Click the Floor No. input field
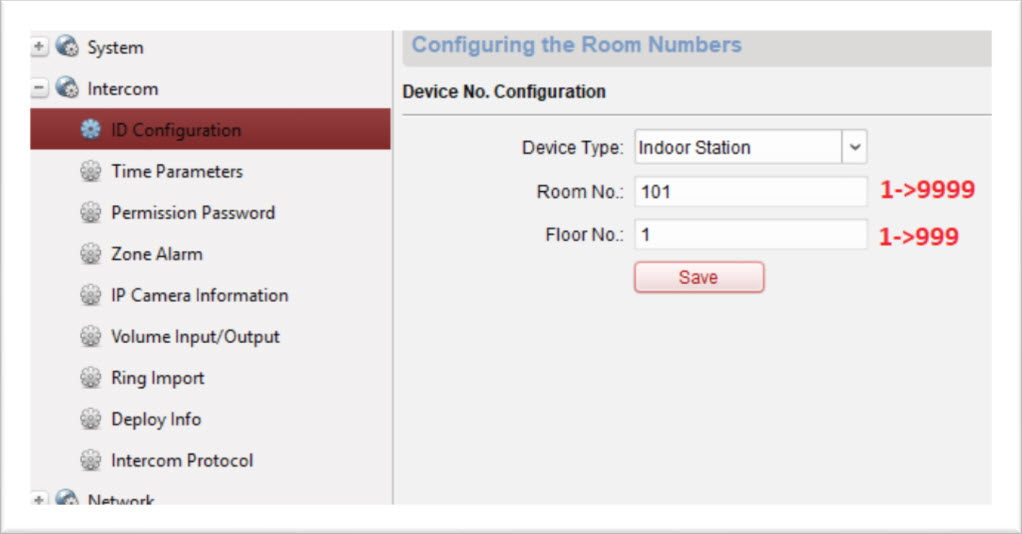1022x534 pixels. point(750,235)
